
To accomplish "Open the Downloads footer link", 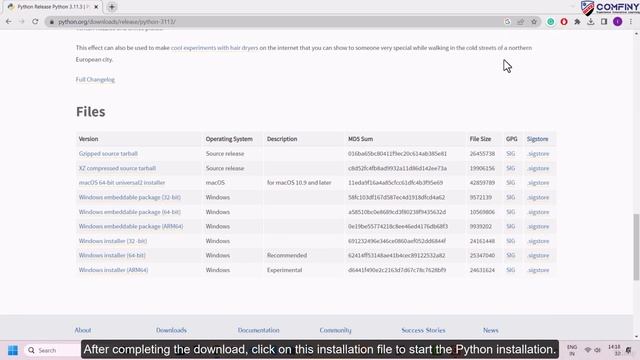I will pyautogui.click(x=171, y=330).
